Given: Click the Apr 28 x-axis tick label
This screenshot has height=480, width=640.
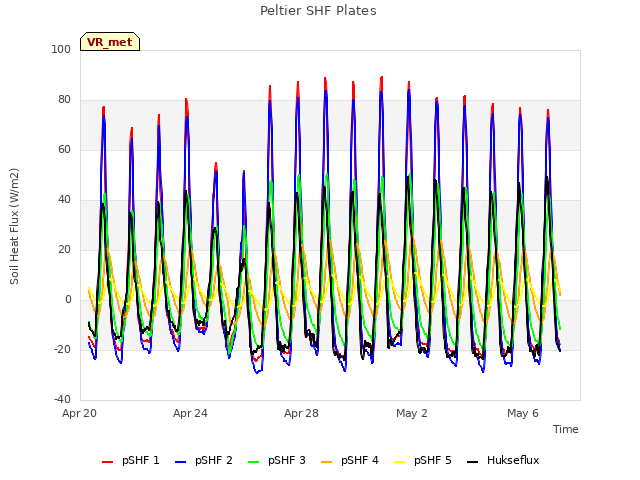Looking at the screenshot, I should pyautogui.click(x=301, y=413).
